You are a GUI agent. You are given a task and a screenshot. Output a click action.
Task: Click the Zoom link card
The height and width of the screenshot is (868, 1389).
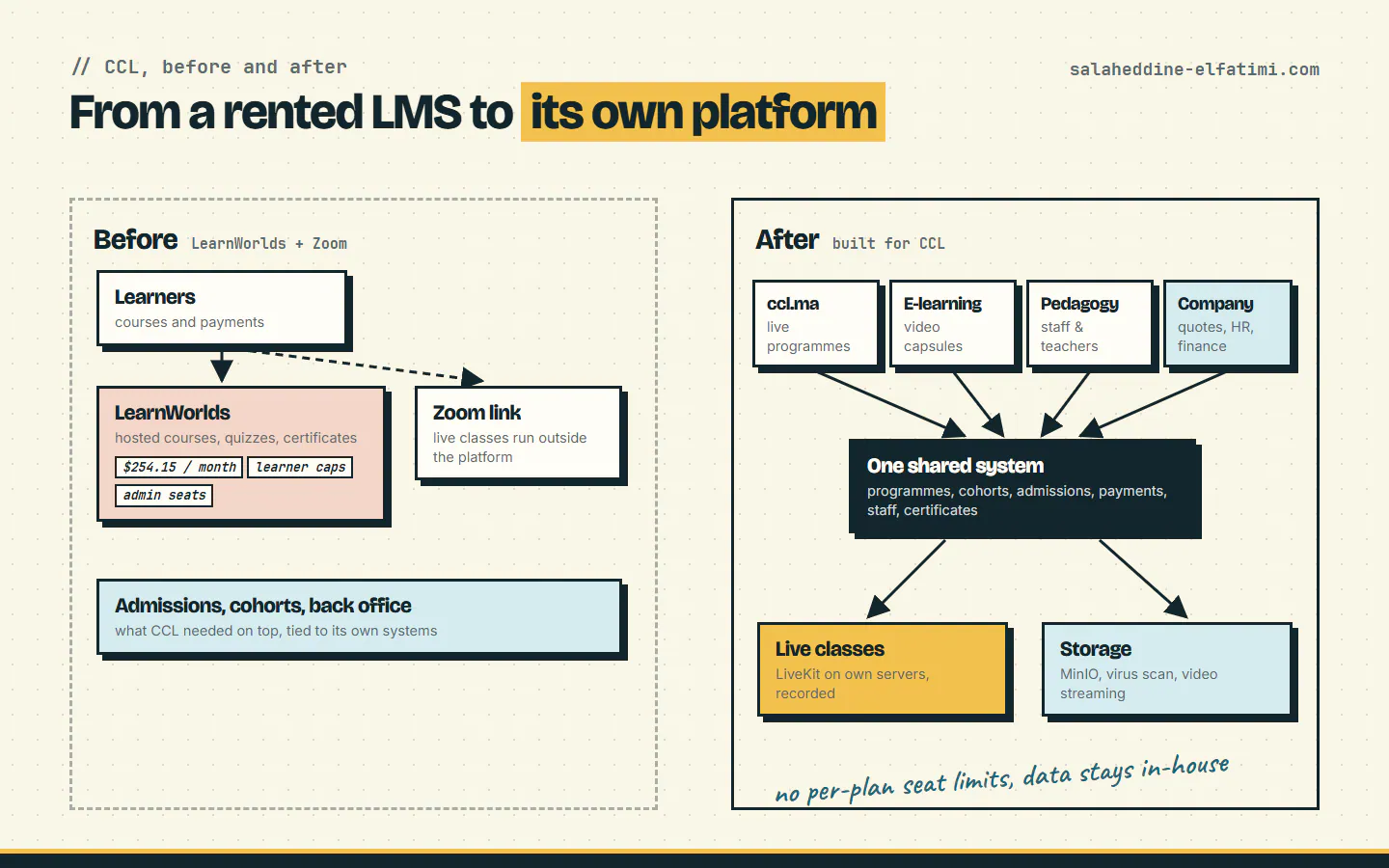point(518,432)
